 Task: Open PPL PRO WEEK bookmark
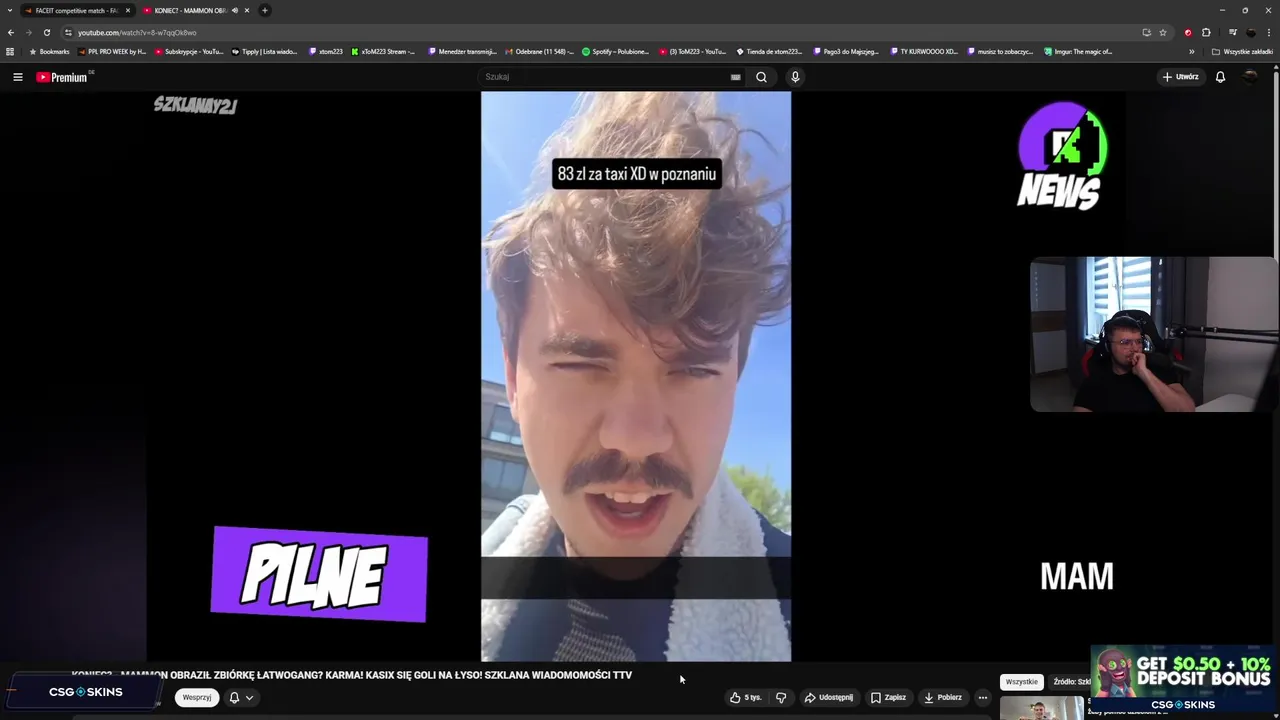tap(112, 51)
